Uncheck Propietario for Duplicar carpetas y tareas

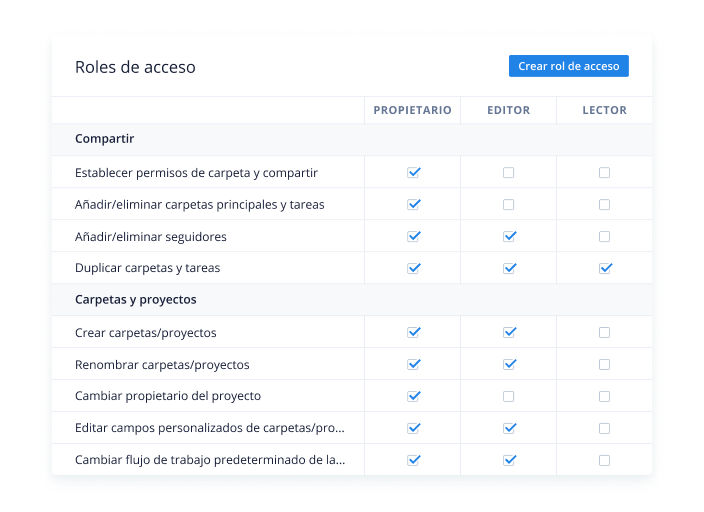414,268
